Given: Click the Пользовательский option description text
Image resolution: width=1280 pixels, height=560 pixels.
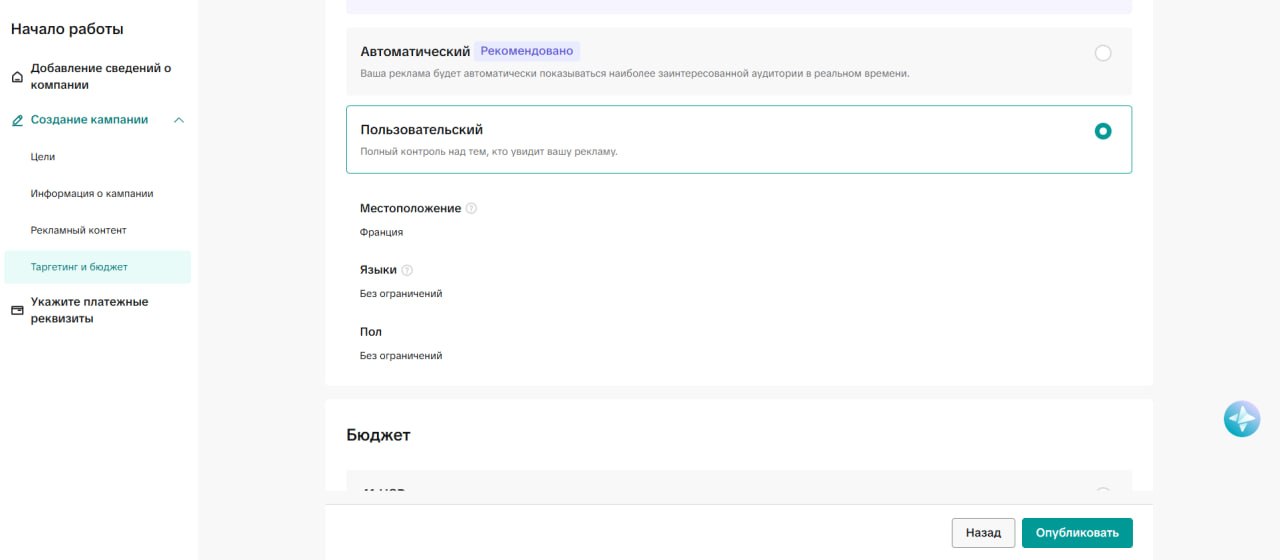Looking at the screenshot, I should [489, 152].
